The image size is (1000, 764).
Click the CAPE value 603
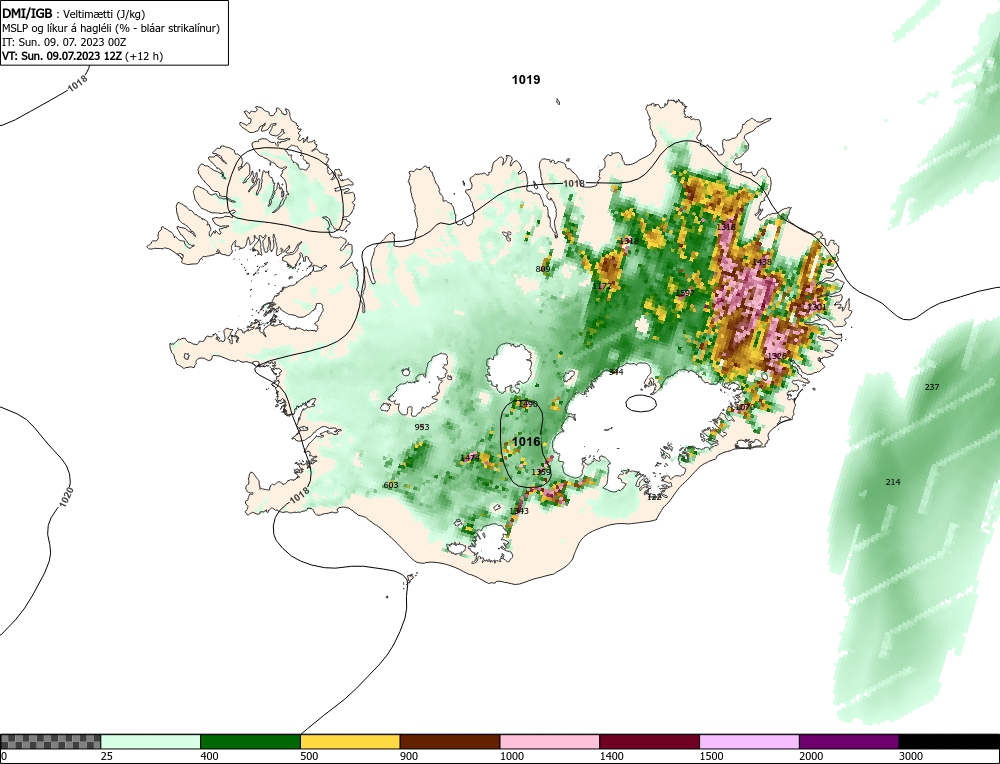(x=390, y=485)
